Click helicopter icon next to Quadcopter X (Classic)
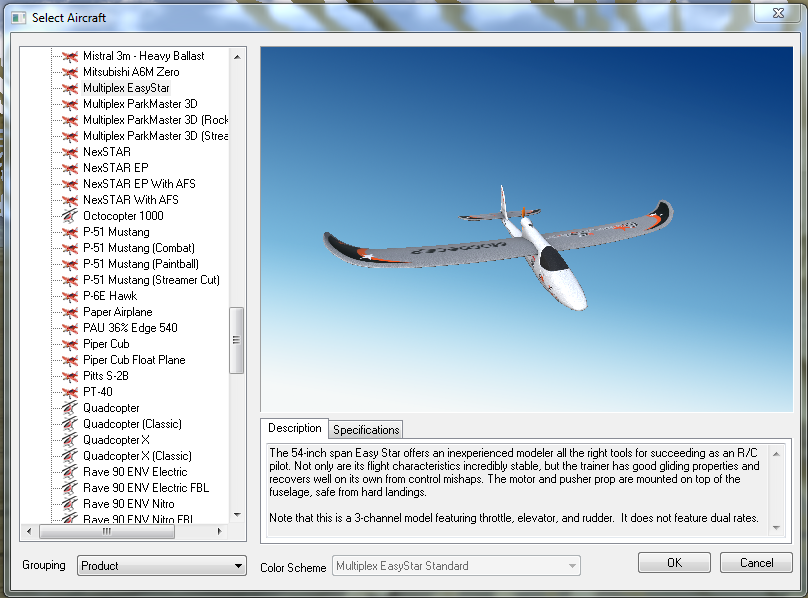 coord(70,456)
